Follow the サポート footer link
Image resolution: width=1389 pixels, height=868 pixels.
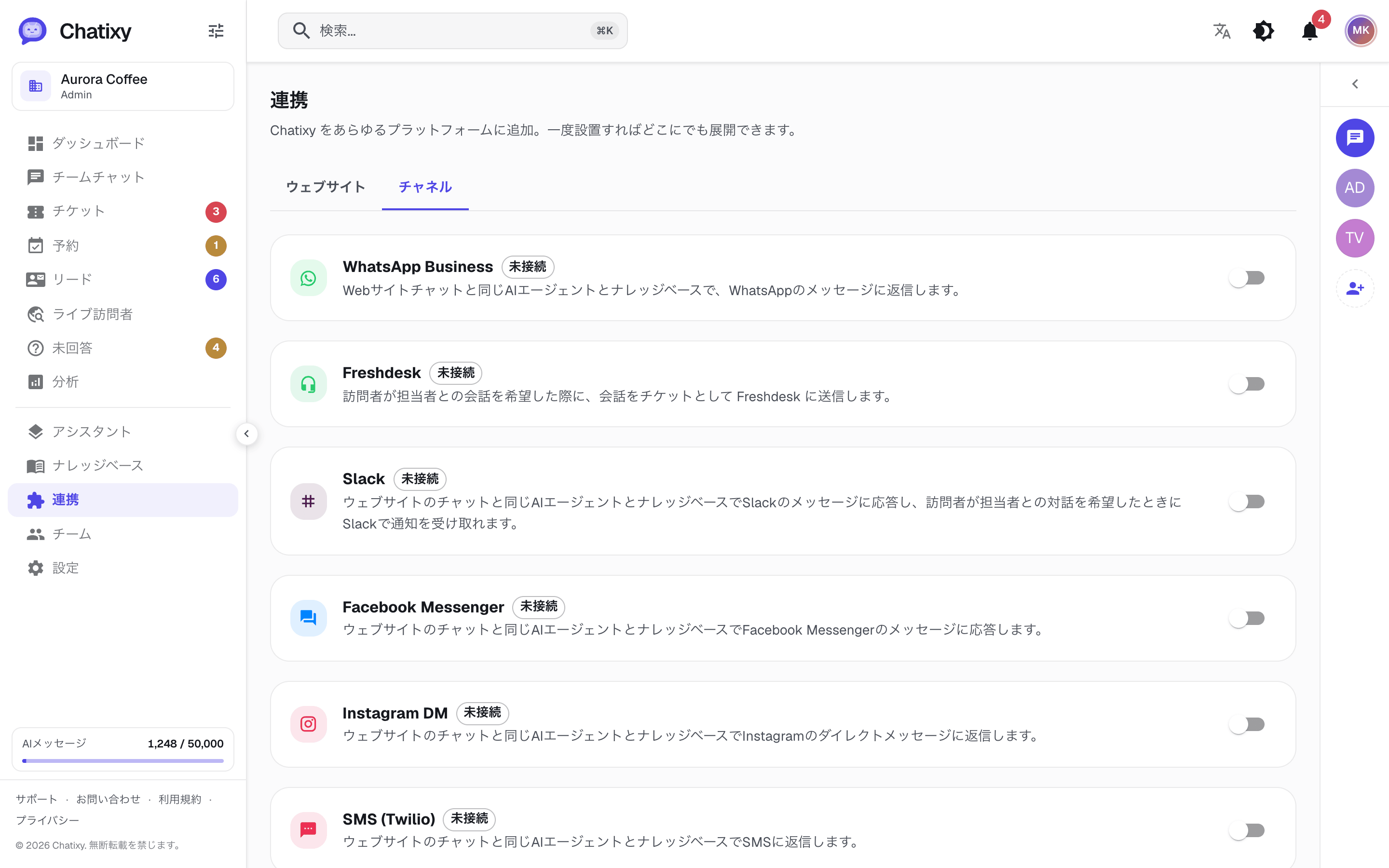(x=36, y=799)
